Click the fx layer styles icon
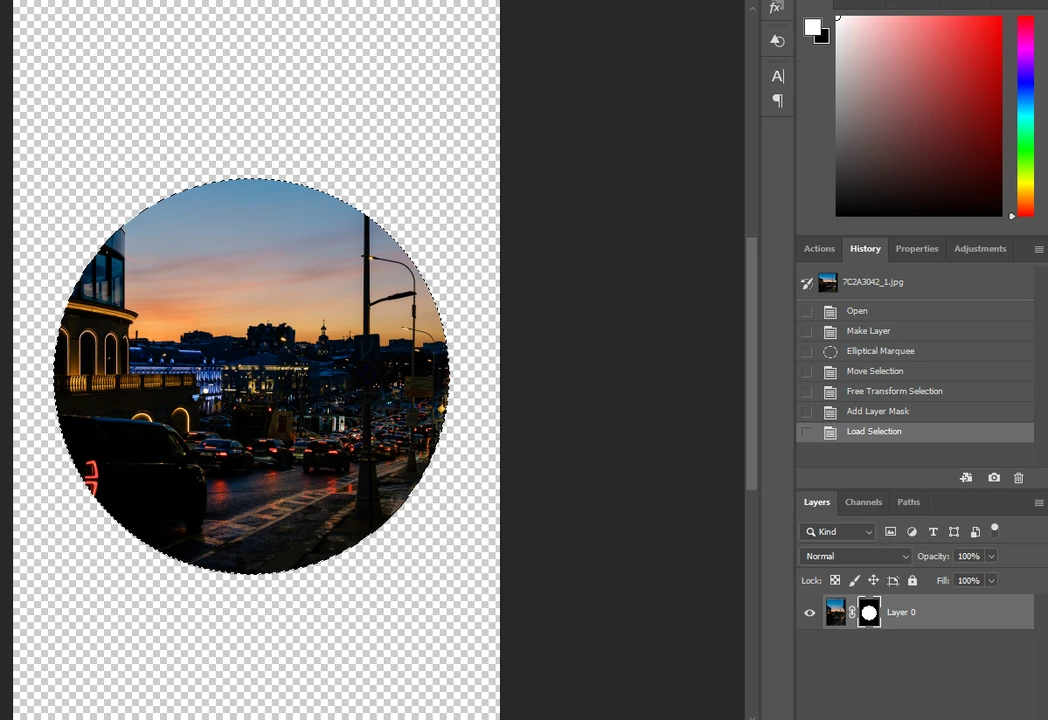 [776, 8]
